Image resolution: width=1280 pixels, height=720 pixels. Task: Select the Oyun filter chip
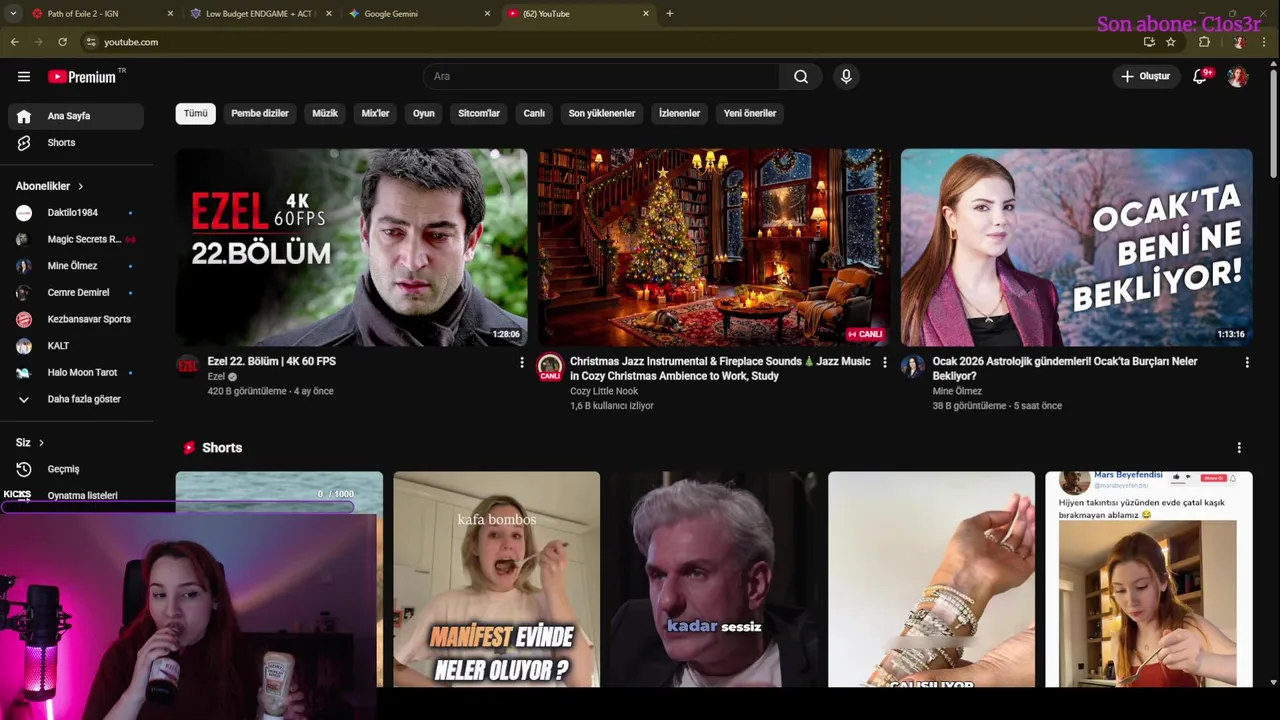pos(424,113)
